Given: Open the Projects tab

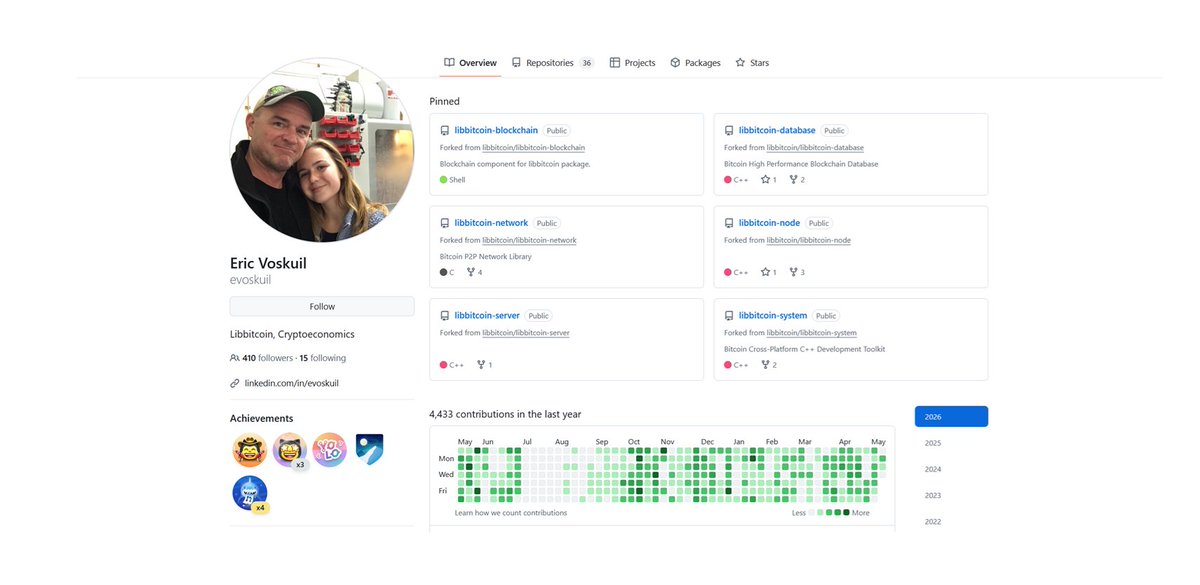Looking at the screenshot, I should point(632,63).
